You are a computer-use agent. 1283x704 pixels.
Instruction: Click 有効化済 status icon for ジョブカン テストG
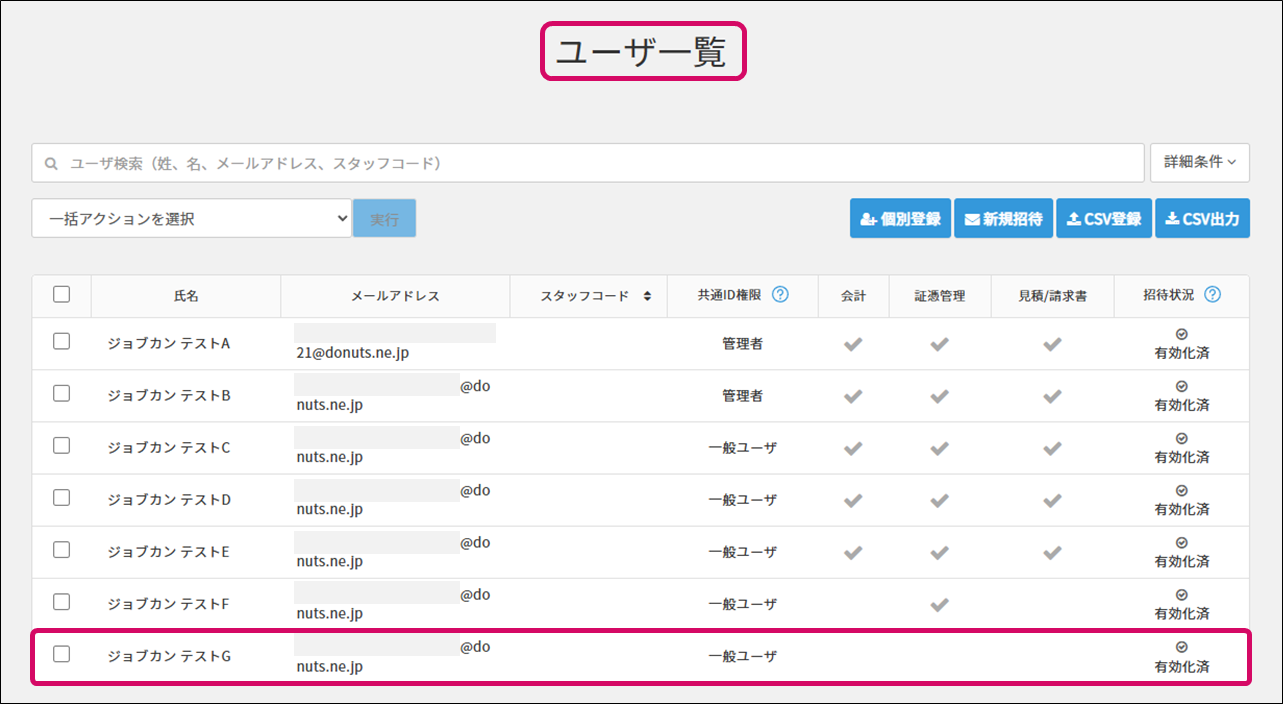1181,647
